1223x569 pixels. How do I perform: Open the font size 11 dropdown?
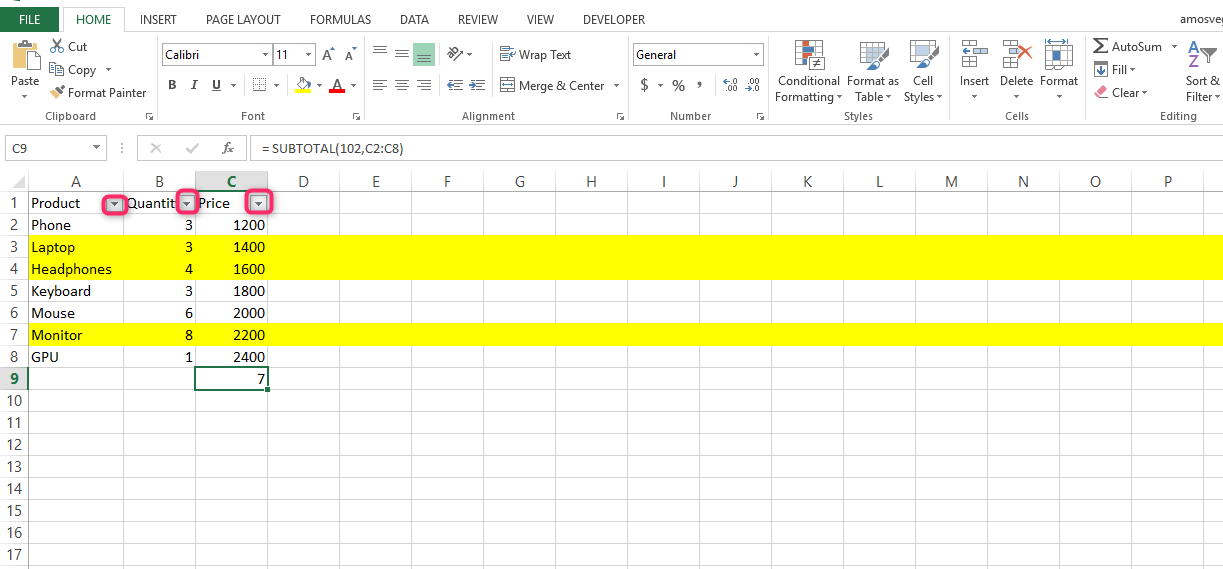tap(309, 55)
